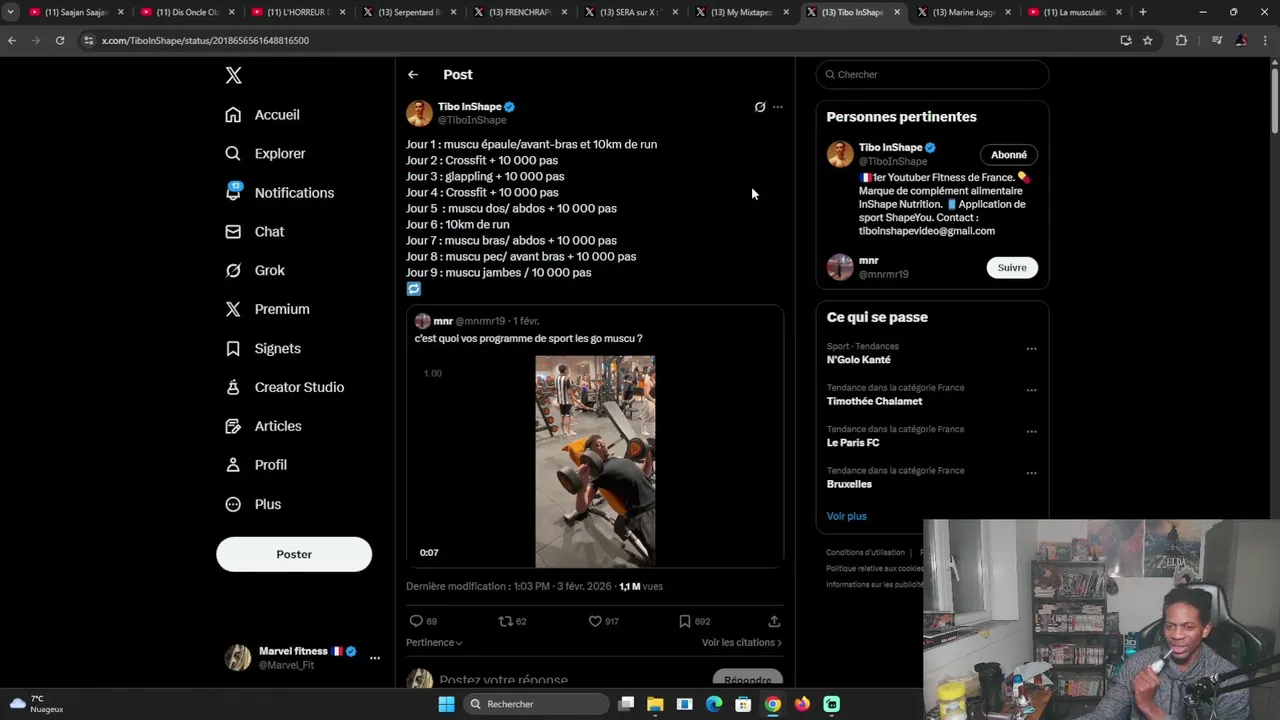Viewport: 1280px width, 720px height.
Task: Open a new browser tab
Action: click(x=1143, y=12)
